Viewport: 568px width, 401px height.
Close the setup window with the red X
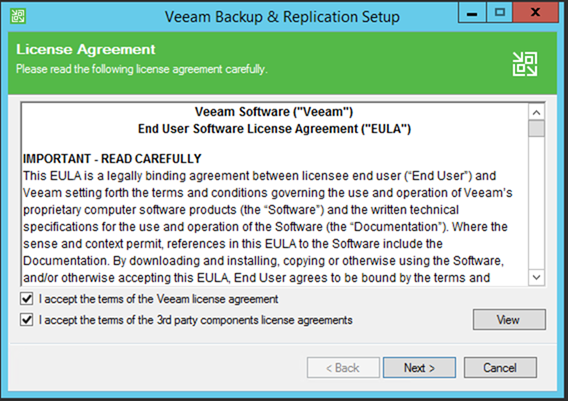[x=535, y=13]
